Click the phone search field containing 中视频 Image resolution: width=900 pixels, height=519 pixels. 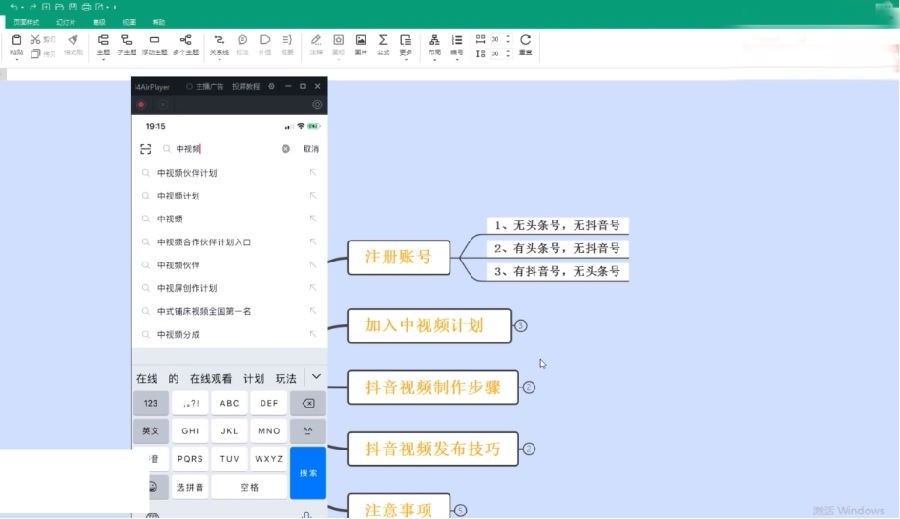(227, 149)
